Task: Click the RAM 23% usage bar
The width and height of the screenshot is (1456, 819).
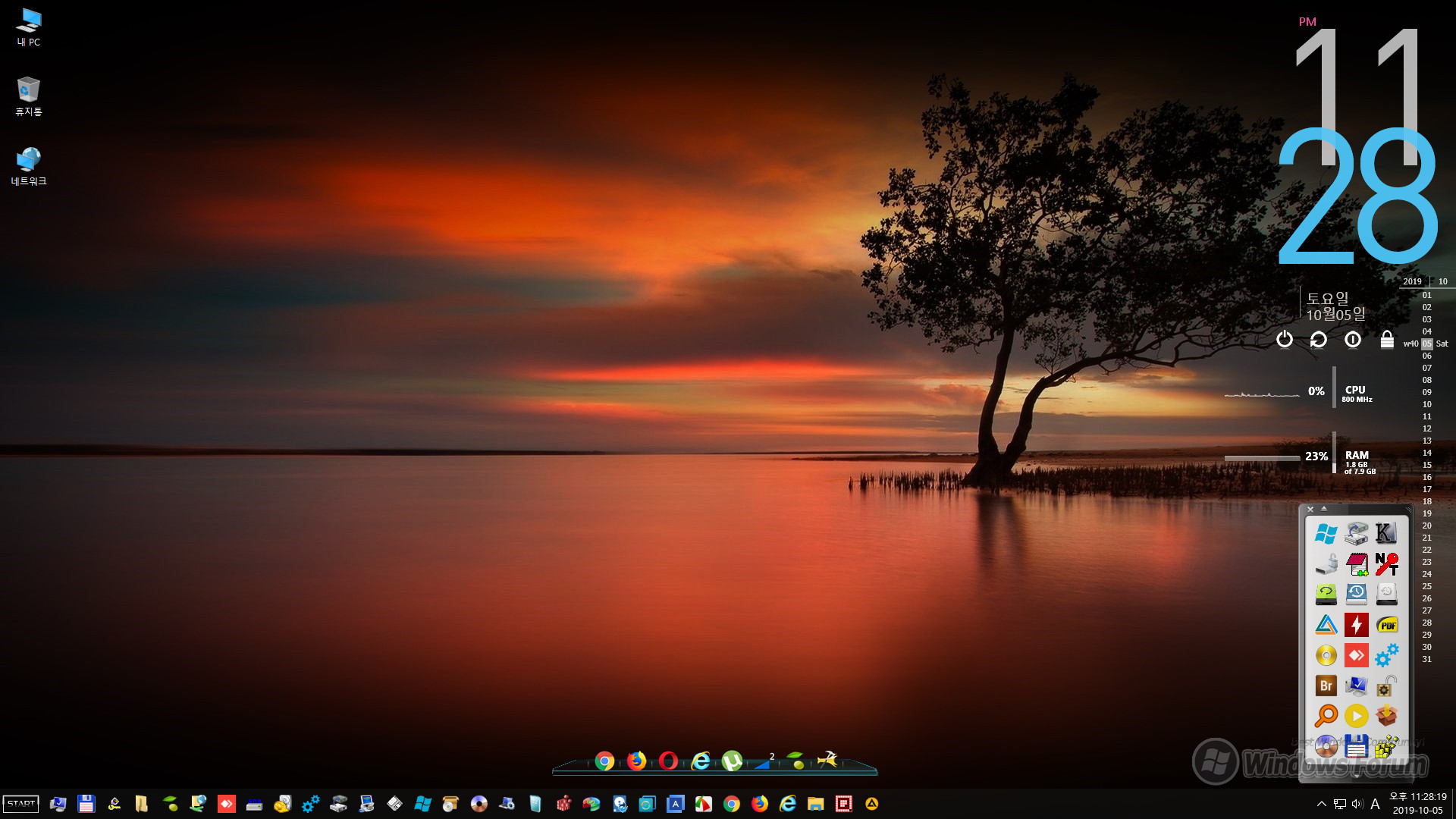Action: (1262, 458)
